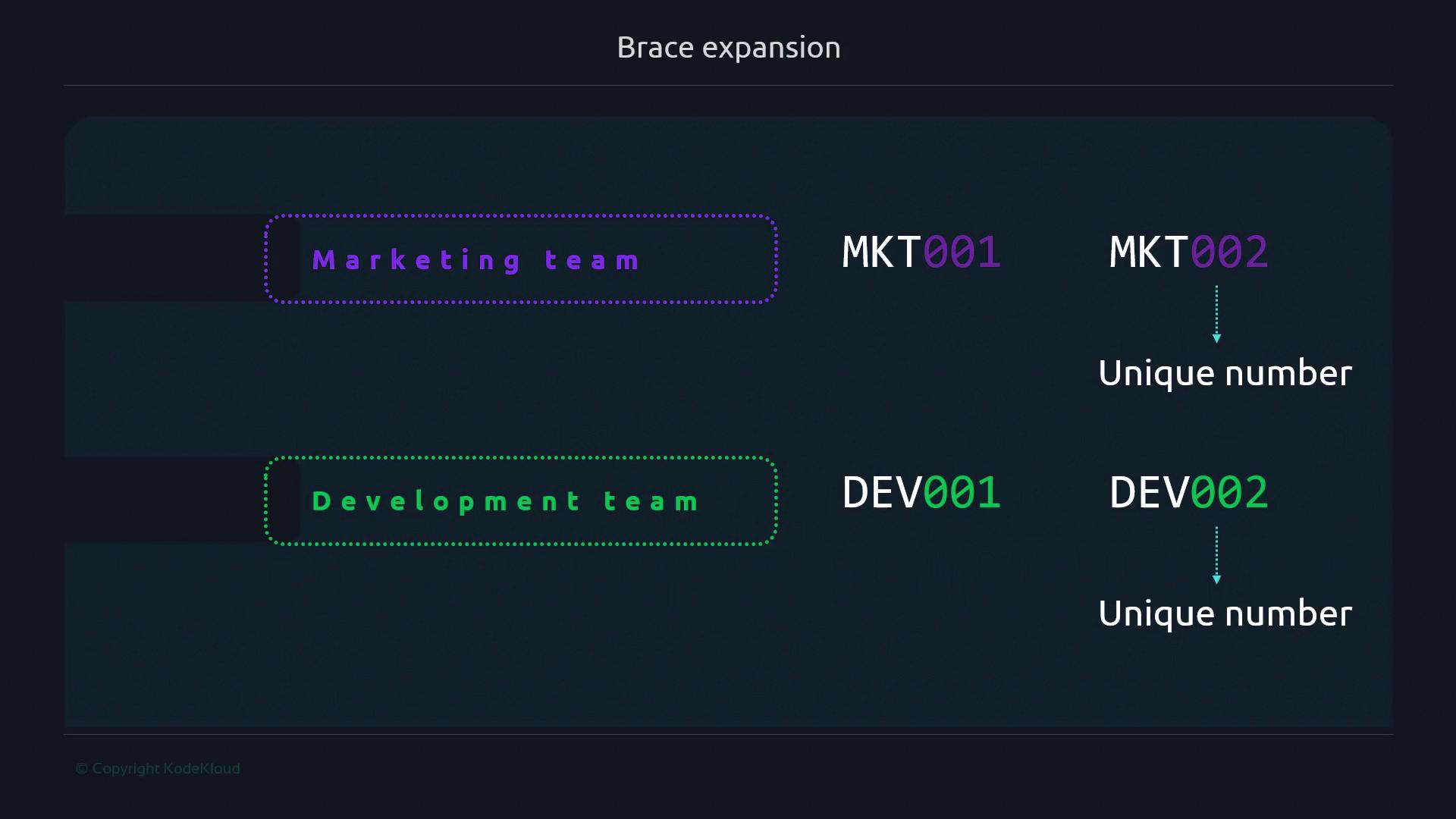Select the Development team dotted box
The width and height of the screenshot is (1456, 819).
click(521, 500)
